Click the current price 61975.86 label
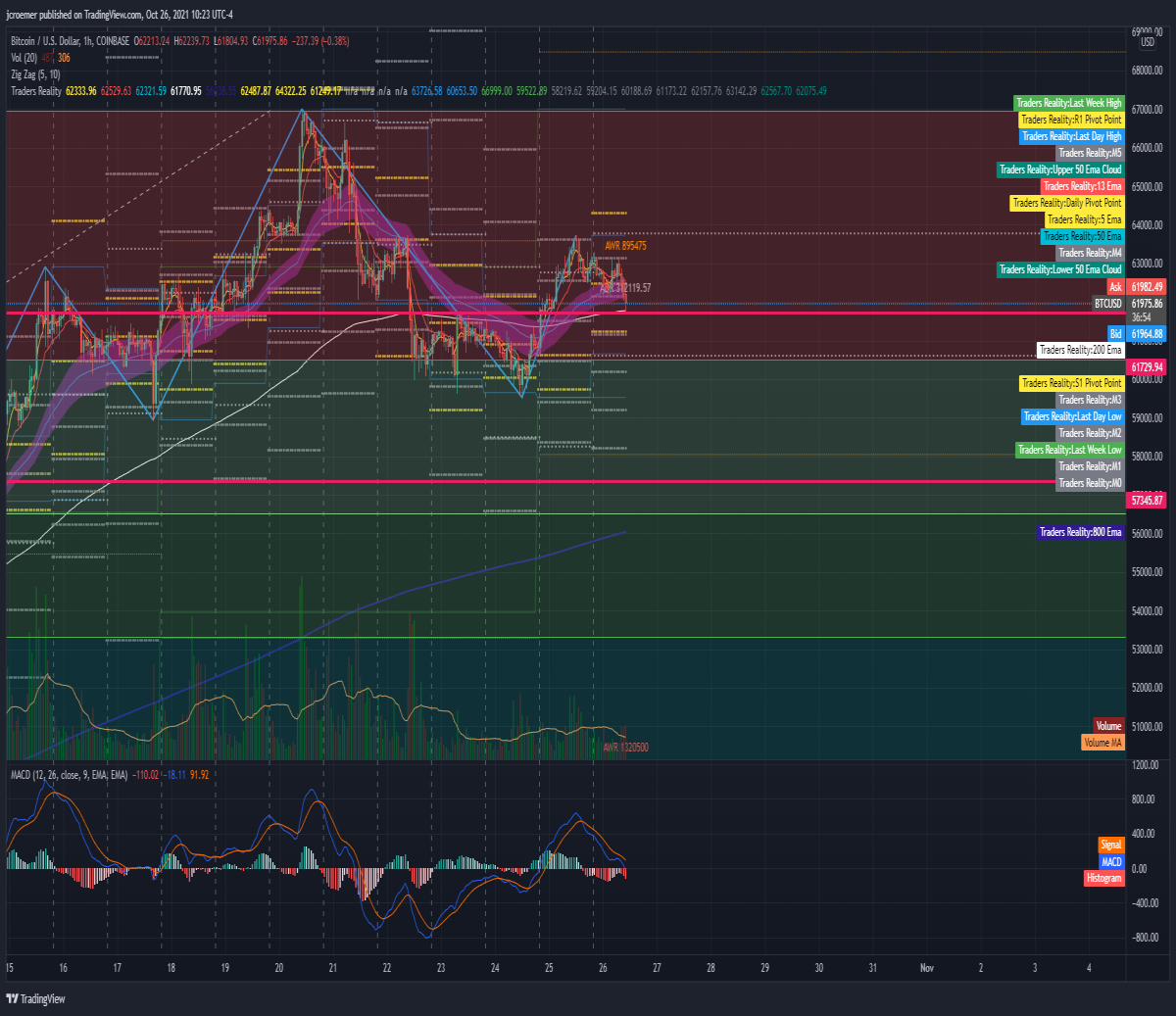The width and height of the screenshot is (1176, 1016). point(1147,304)
